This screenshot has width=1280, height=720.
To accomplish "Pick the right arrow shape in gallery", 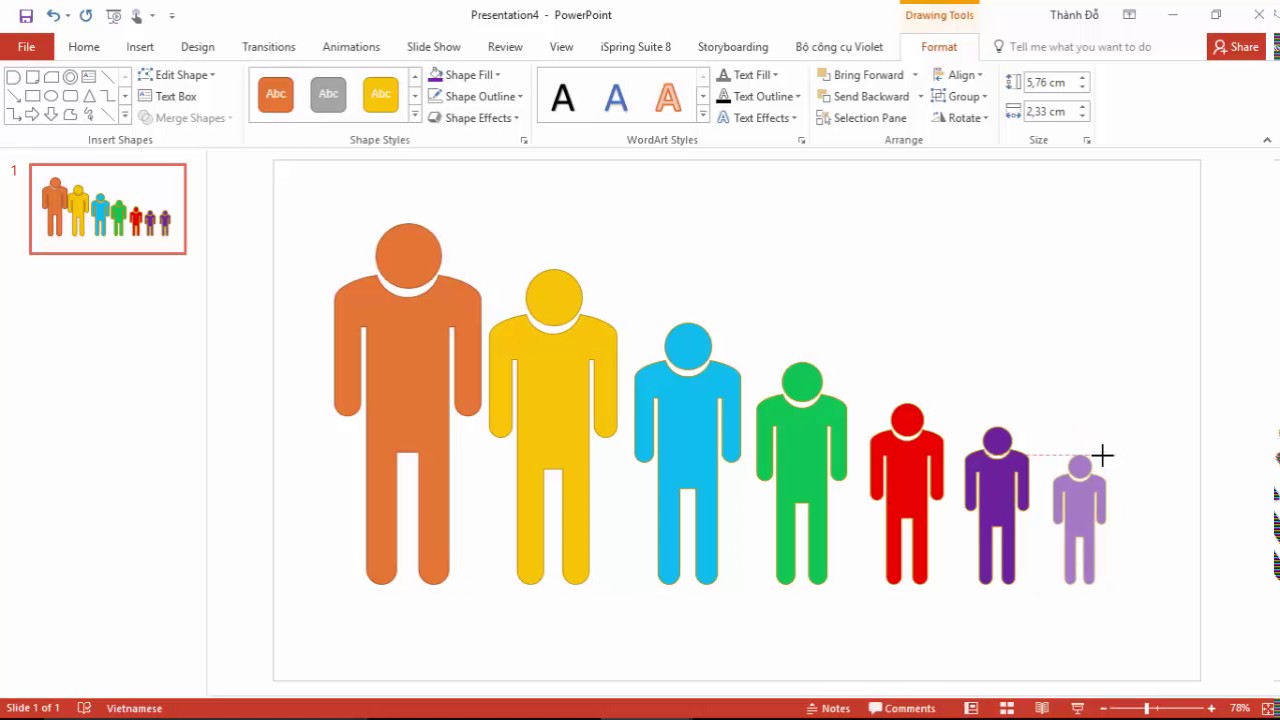I will pyautogui.click(x=32, y=115).
